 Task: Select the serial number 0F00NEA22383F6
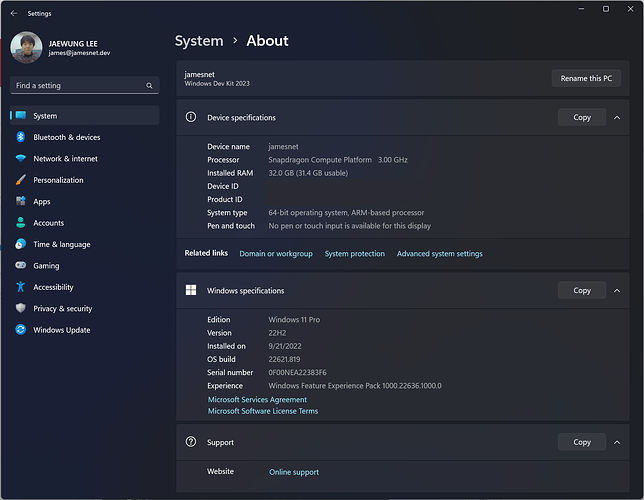coord(297,373)
